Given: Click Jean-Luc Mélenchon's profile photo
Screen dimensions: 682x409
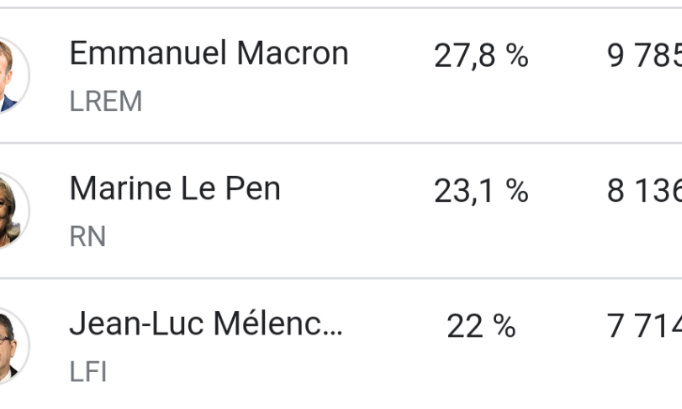Looking at the screenshot, I should pyautogui.click(x=10, y=345).
